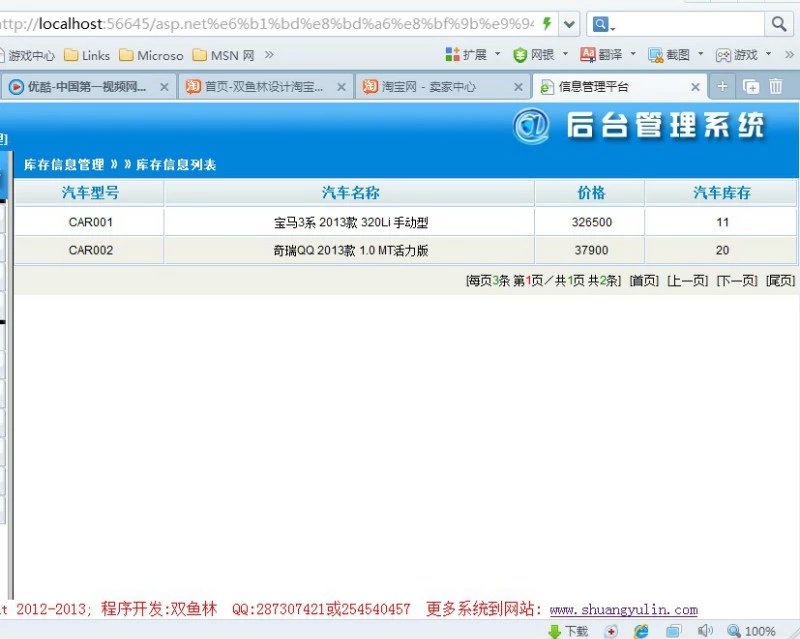The image size is (800, 639).
Task: Click the localhost address bar URL
Action: coord(265,24)
